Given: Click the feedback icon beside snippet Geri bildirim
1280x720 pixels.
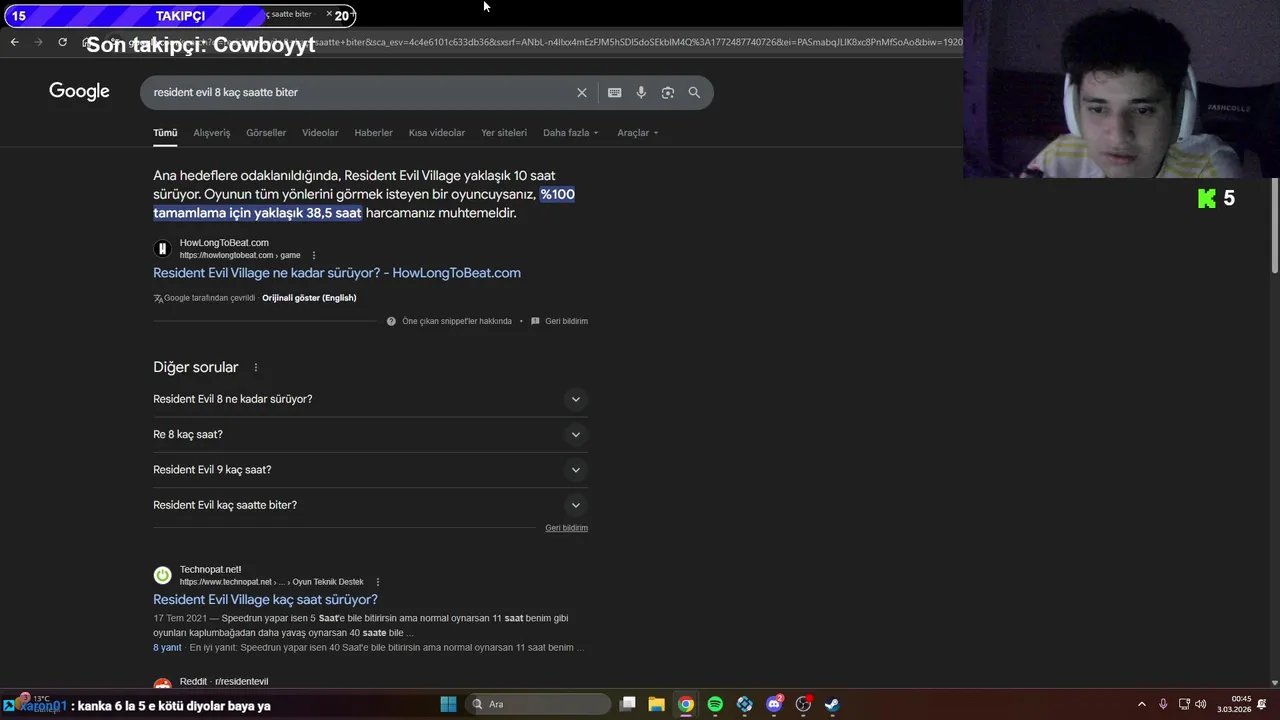Looking at the screenshot, I should click(535, 321).
